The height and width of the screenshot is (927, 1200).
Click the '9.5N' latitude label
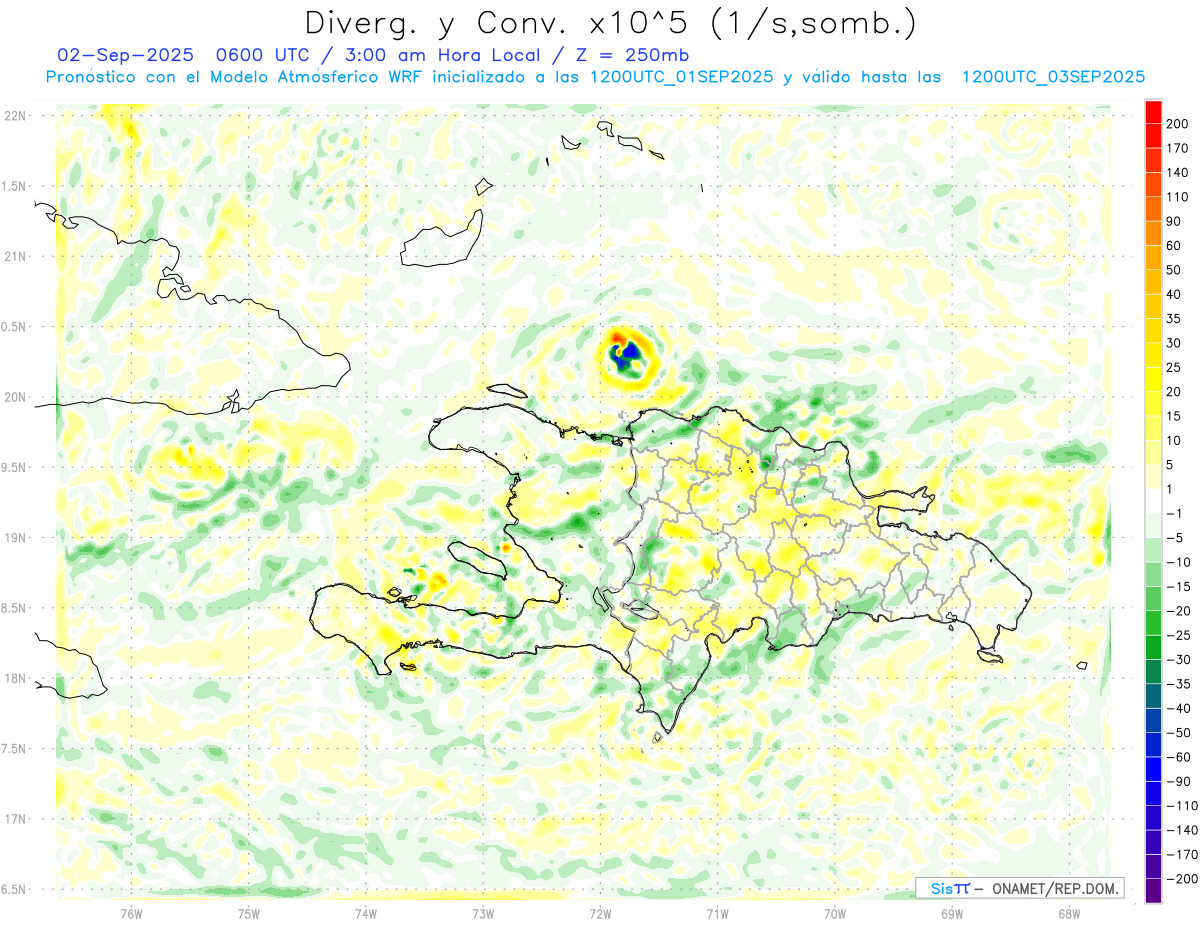(x=13, y=467)
